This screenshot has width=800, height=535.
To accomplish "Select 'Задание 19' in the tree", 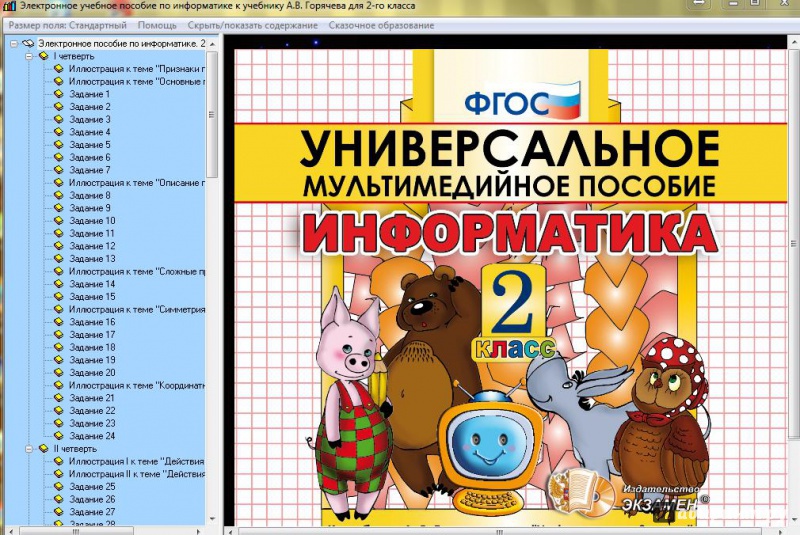I will click(92, 360).
